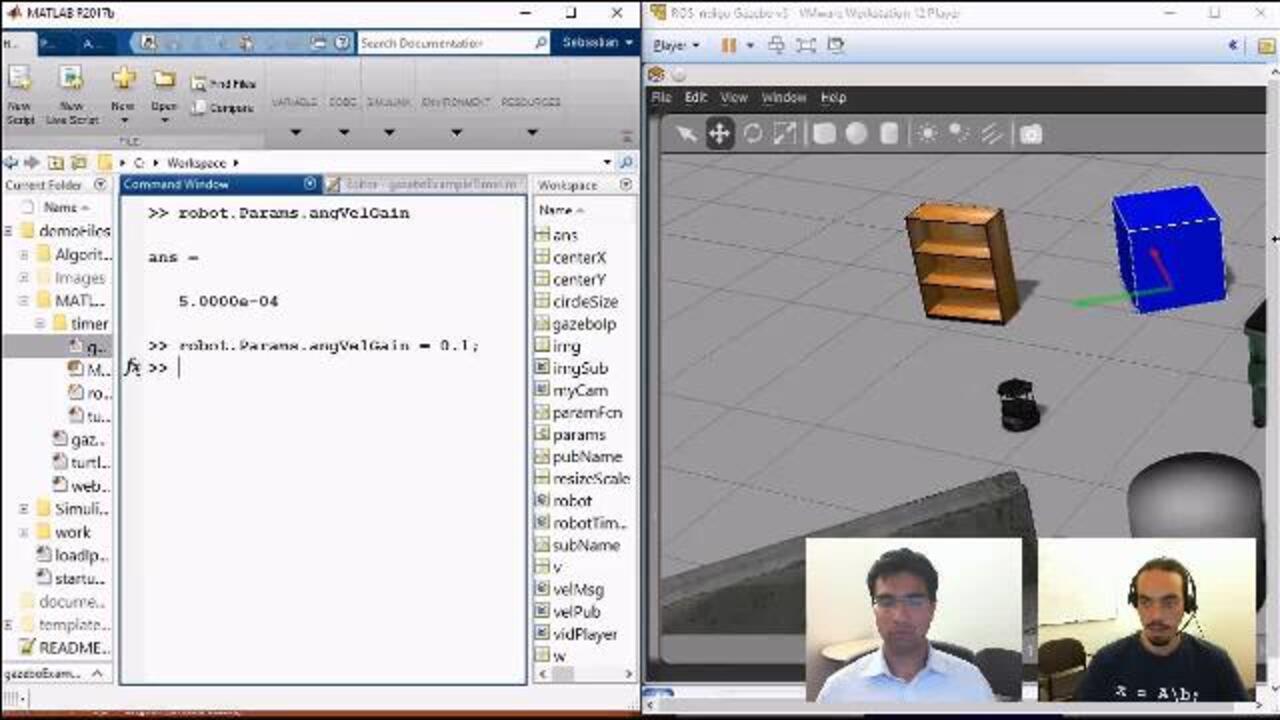Select the rotate mode tool

pos(752,134)
